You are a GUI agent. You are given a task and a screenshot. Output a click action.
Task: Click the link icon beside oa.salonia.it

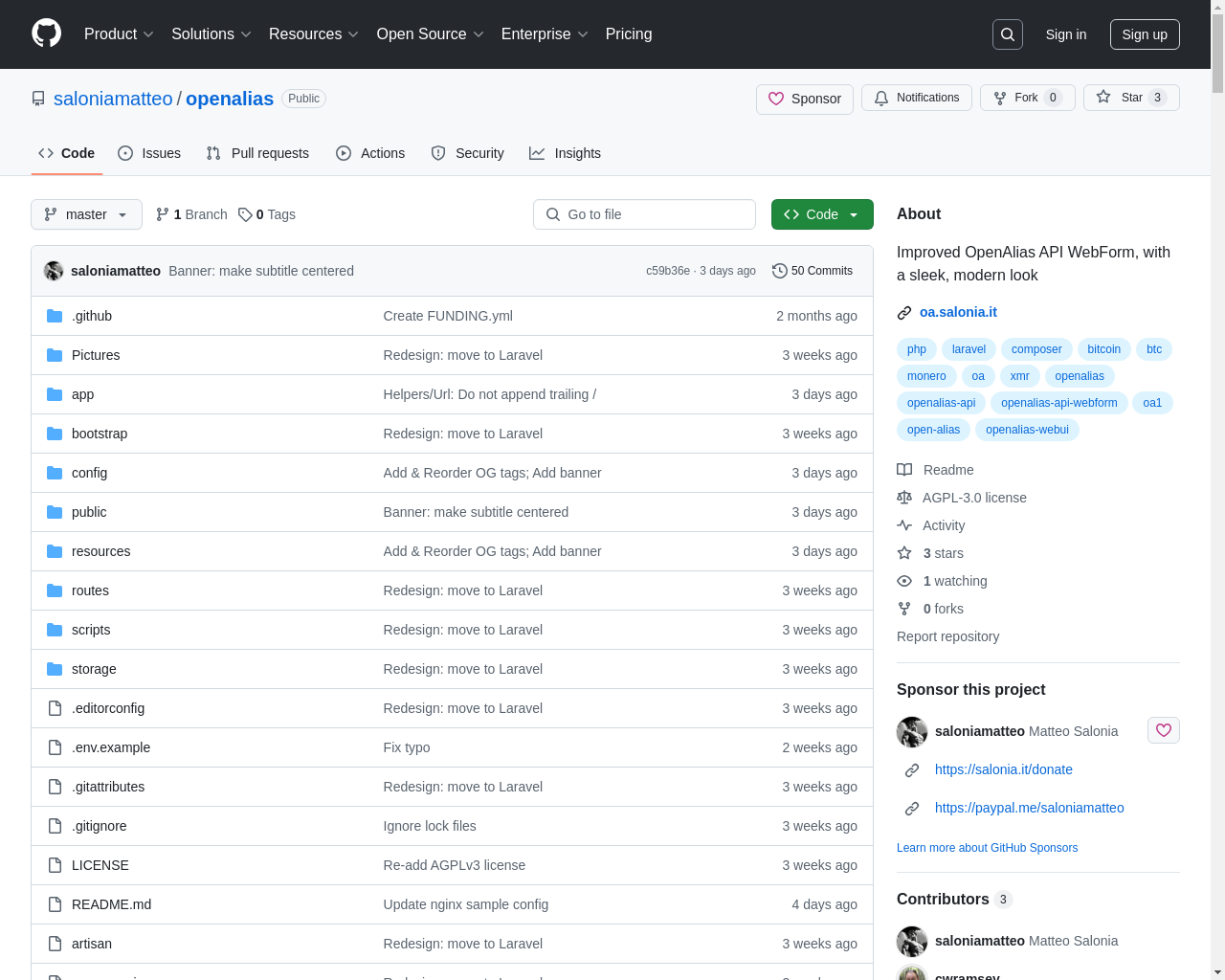904,313
